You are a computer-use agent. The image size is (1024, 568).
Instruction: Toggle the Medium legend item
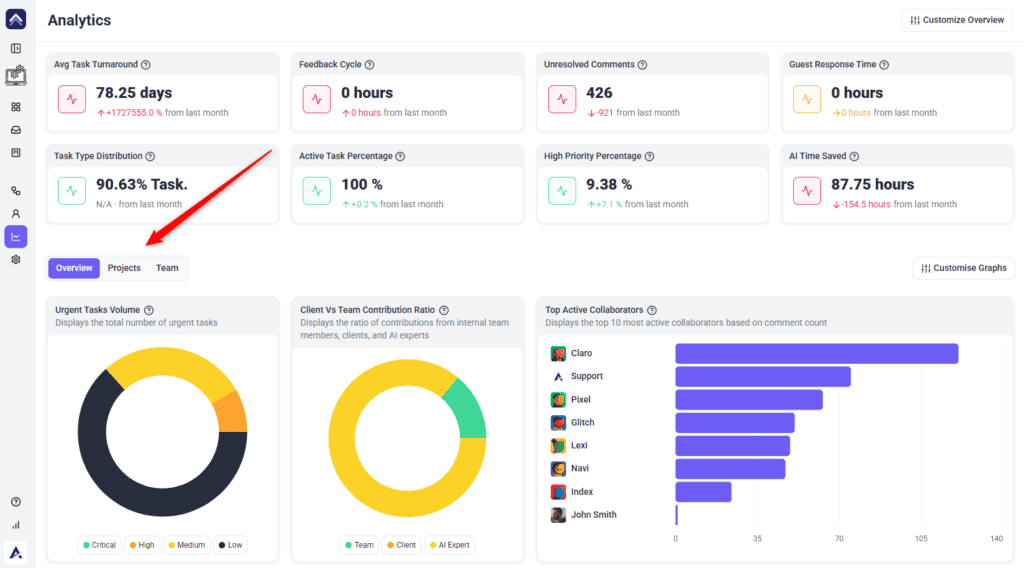pyautogui.click(x=187, y=545)
